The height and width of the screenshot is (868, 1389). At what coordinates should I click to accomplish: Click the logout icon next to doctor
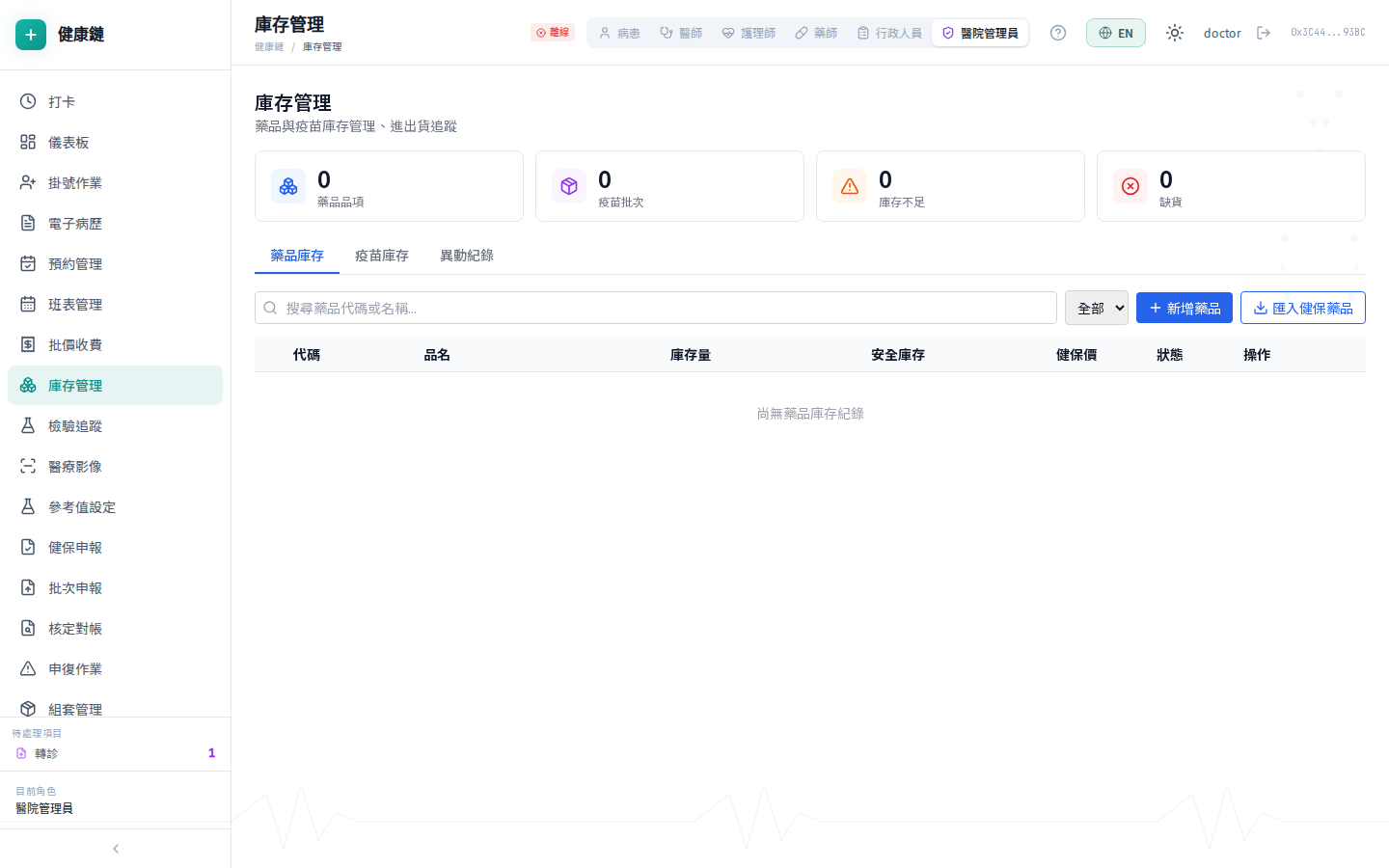click(1265, 32)
